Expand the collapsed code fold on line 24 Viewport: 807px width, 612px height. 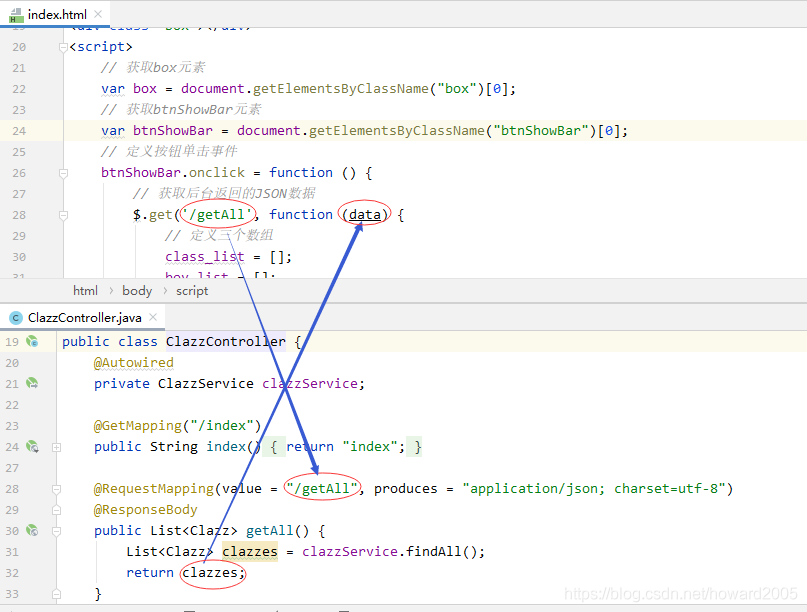56,447
